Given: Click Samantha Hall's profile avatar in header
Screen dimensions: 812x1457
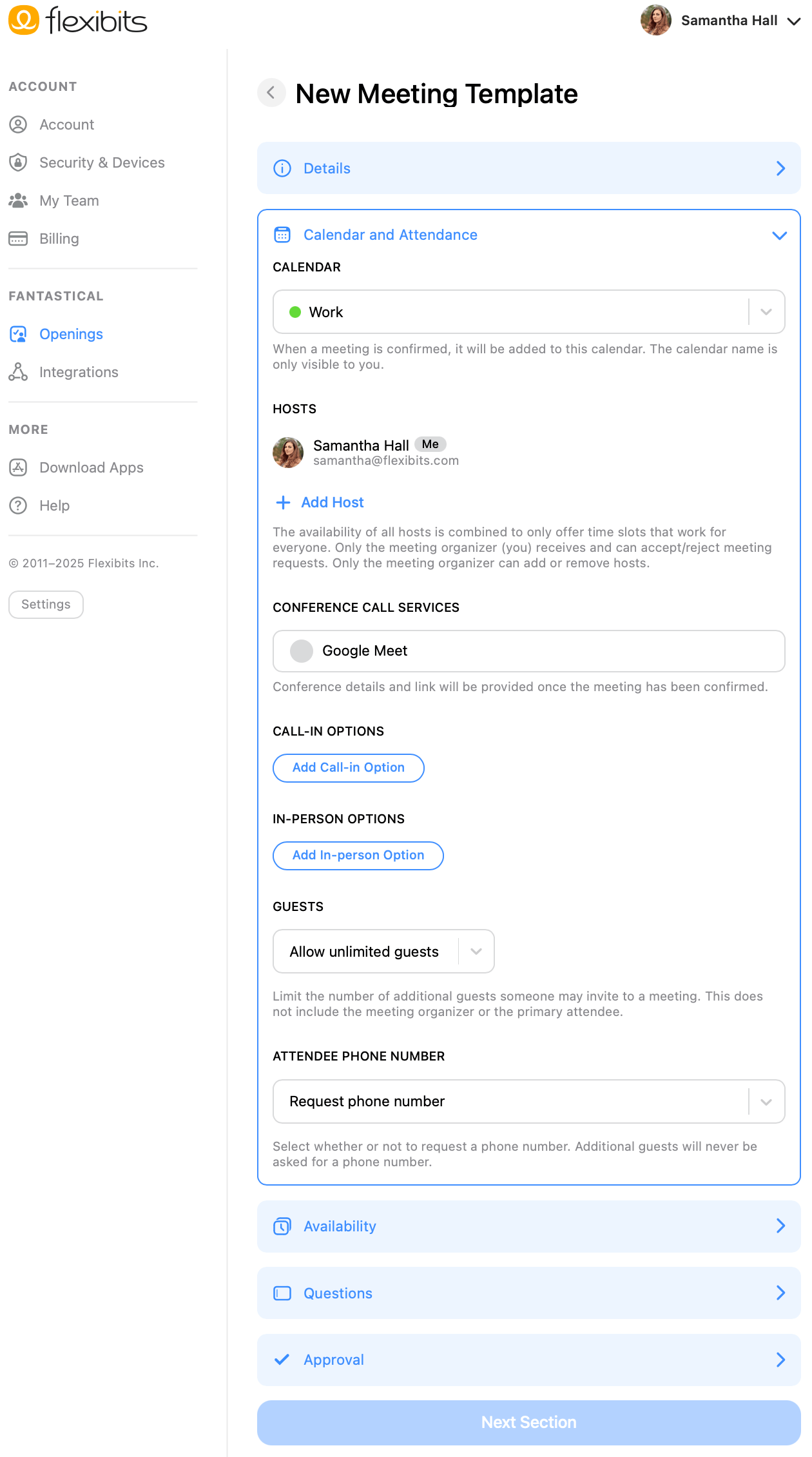Looking at the screenshot, I should (656, 20).
